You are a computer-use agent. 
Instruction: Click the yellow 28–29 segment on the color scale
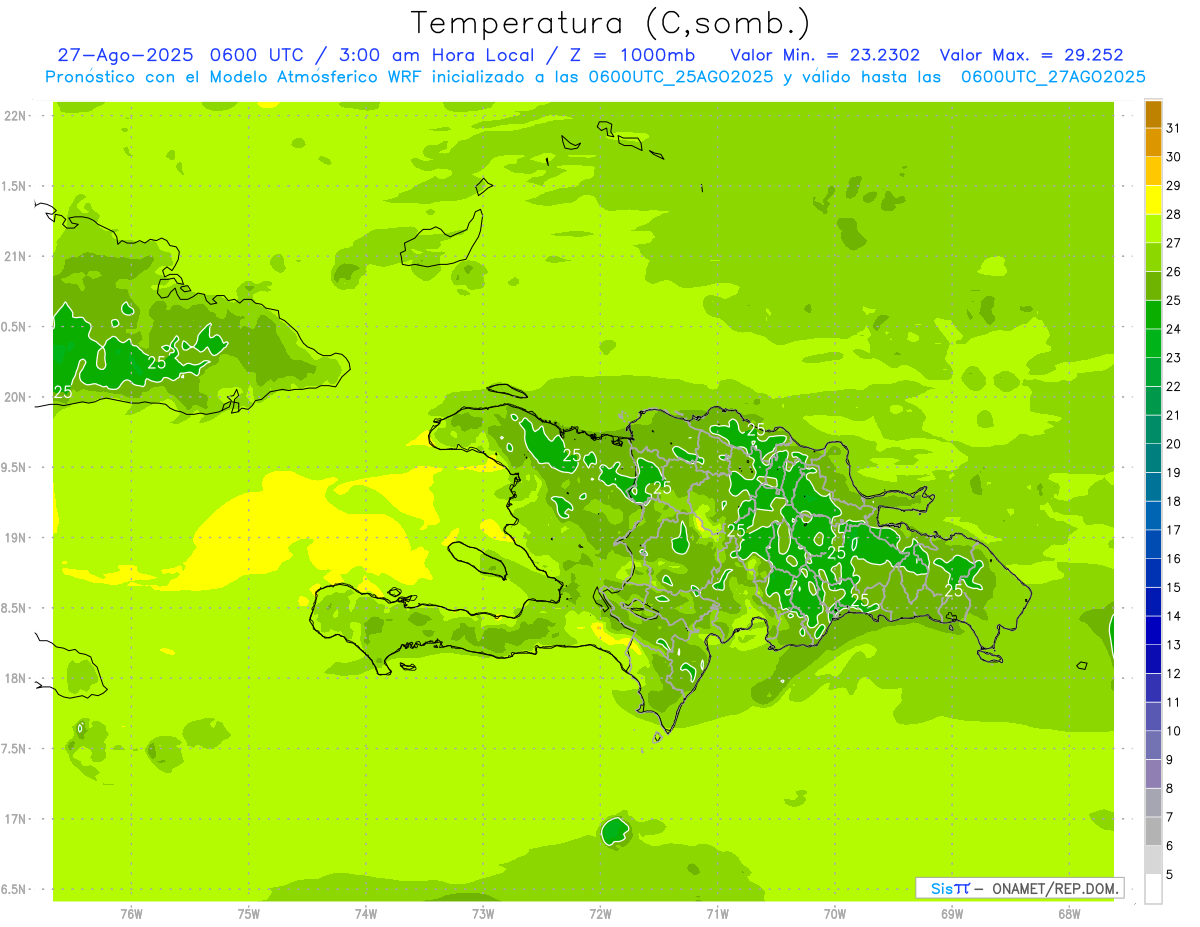1153,200
